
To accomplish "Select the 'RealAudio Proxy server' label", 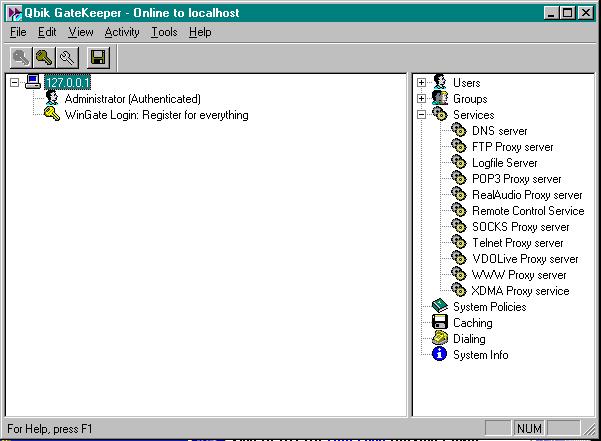I will coord(527,195).
